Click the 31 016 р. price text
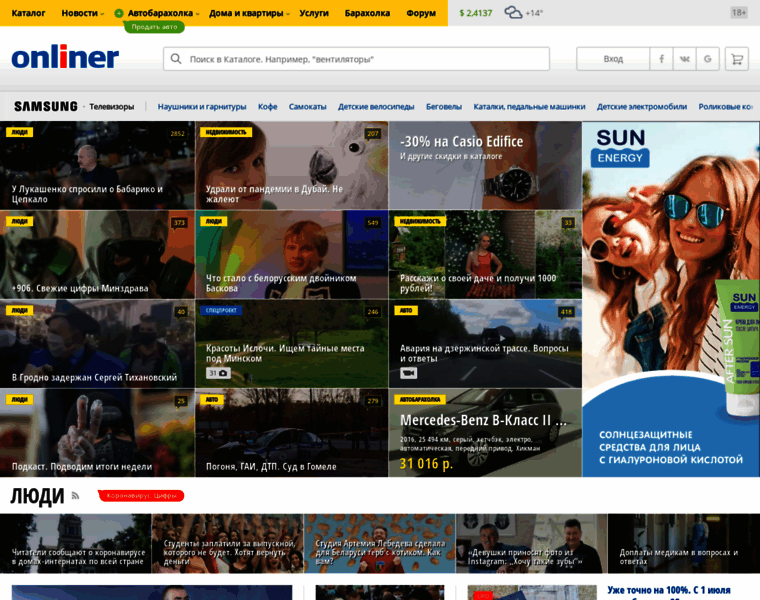This screenshot has height=600, width=760. (x=426, y=464)
